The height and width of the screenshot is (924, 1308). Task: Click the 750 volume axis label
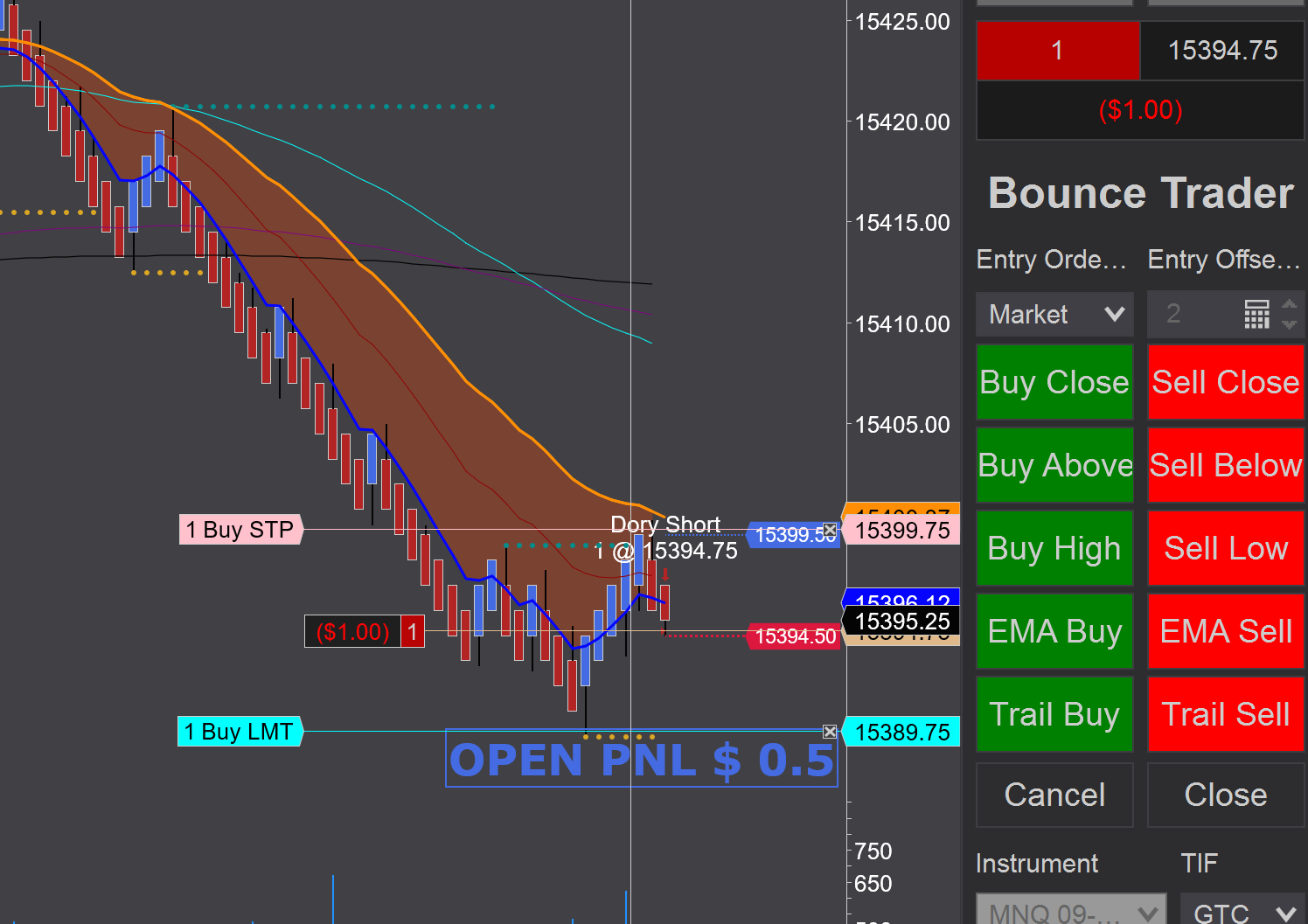[873, 851]
